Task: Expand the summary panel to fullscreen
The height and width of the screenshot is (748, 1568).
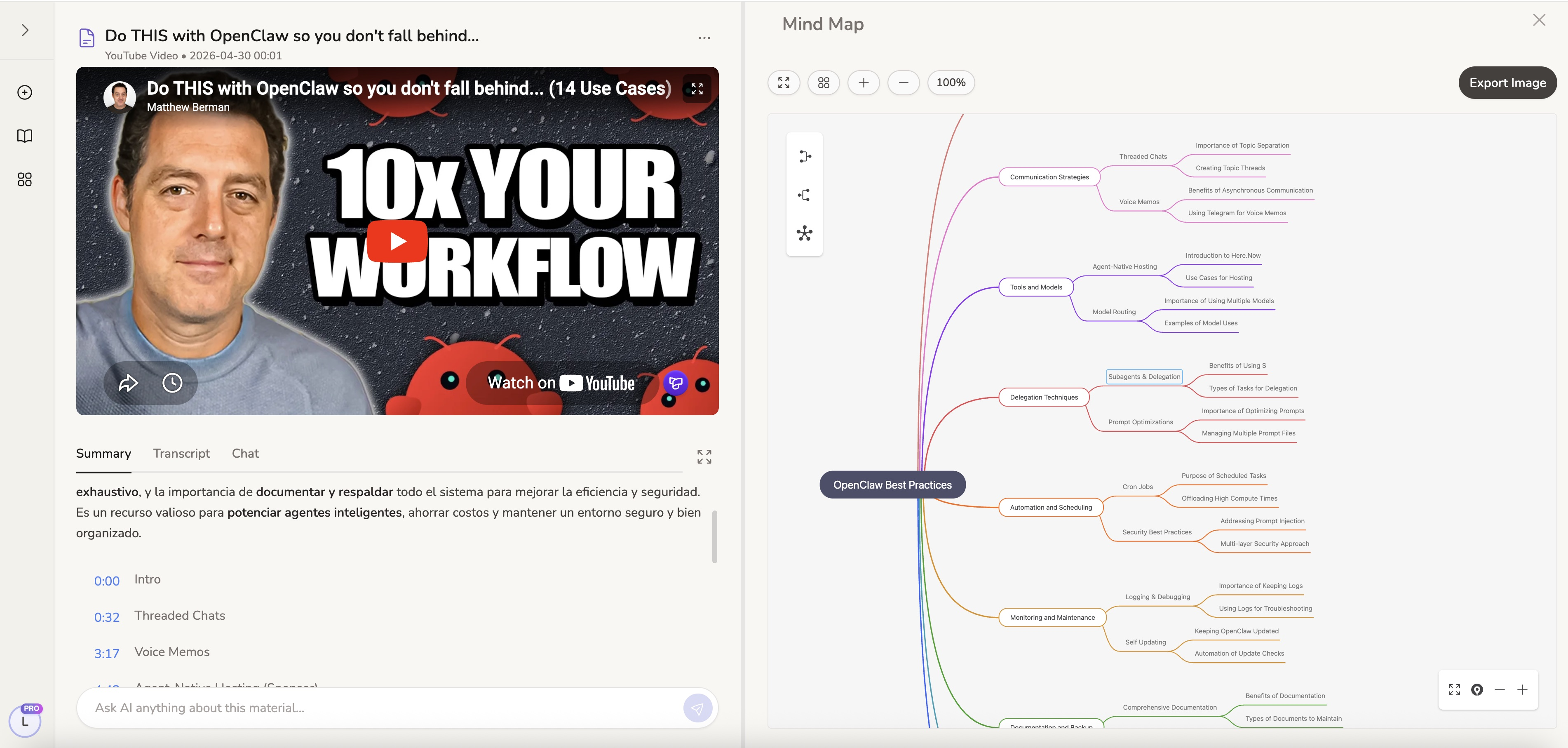Action: pos(704,457)
